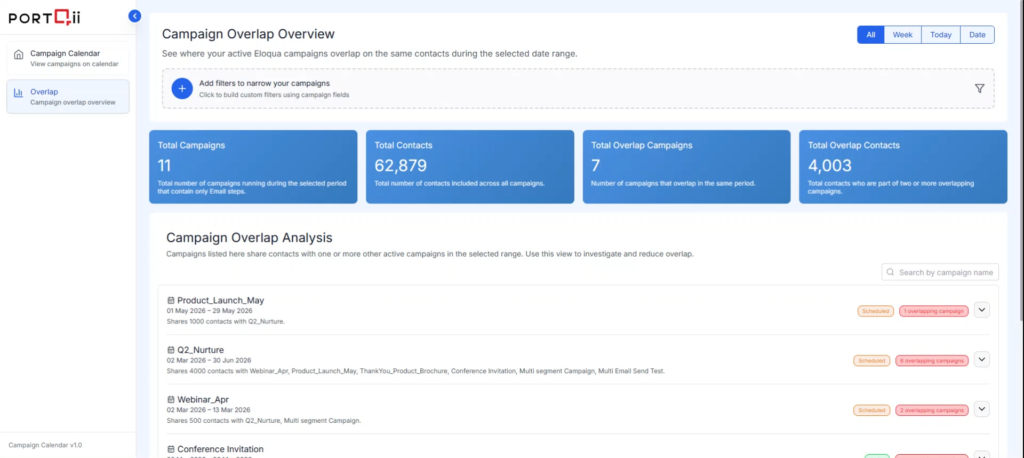Click the home icon beside Campaign Calendar
Viewport: 1024px width, 458px height.
point(18,54)
